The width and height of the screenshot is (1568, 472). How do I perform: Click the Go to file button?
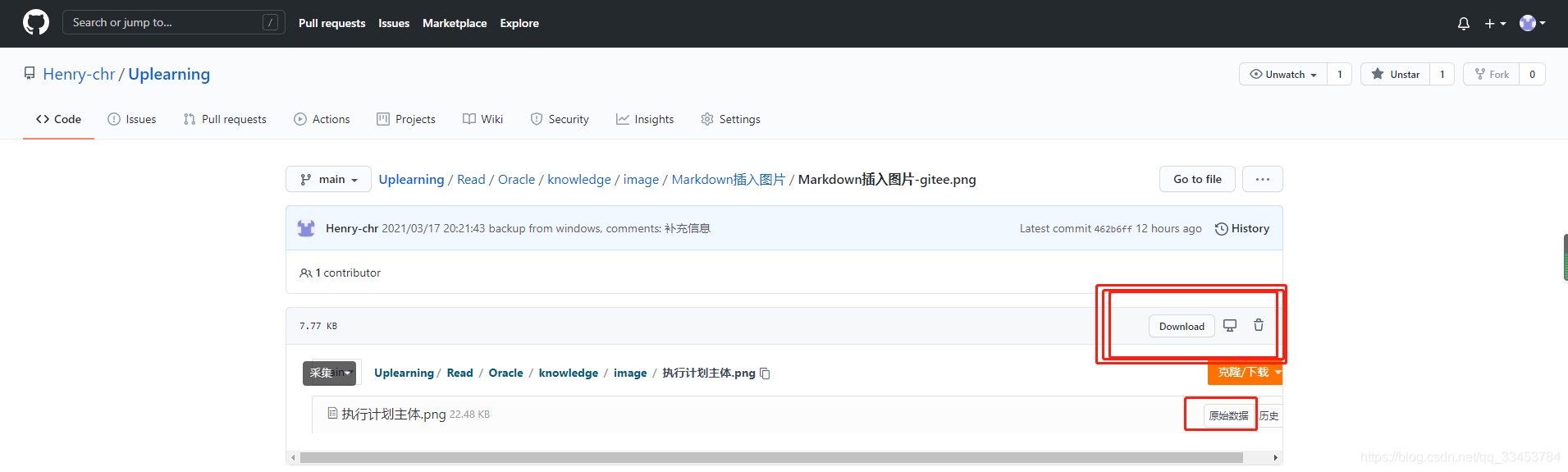1197,179
